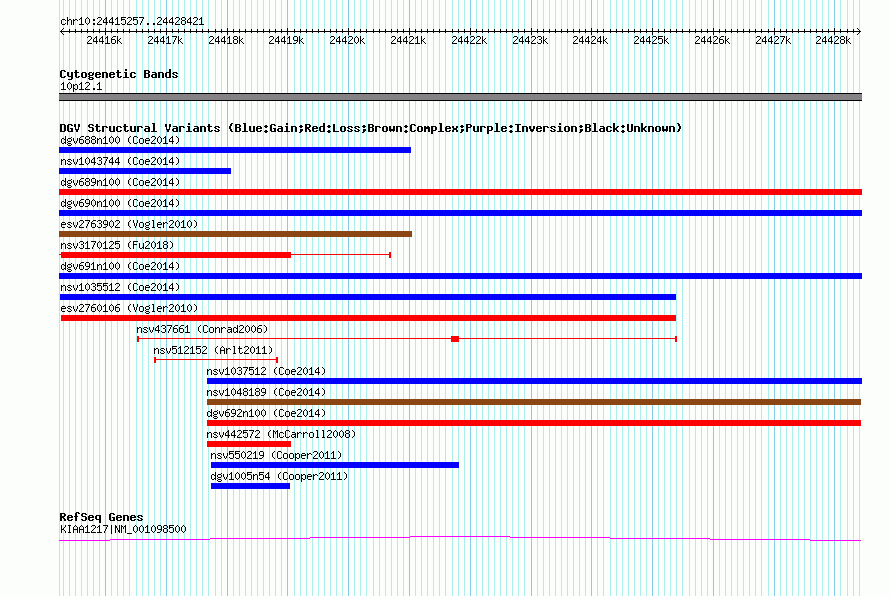Click the KIAA1217 gene magenta line
The width and height of the screenshot is (890, 596).
point(460,539)
